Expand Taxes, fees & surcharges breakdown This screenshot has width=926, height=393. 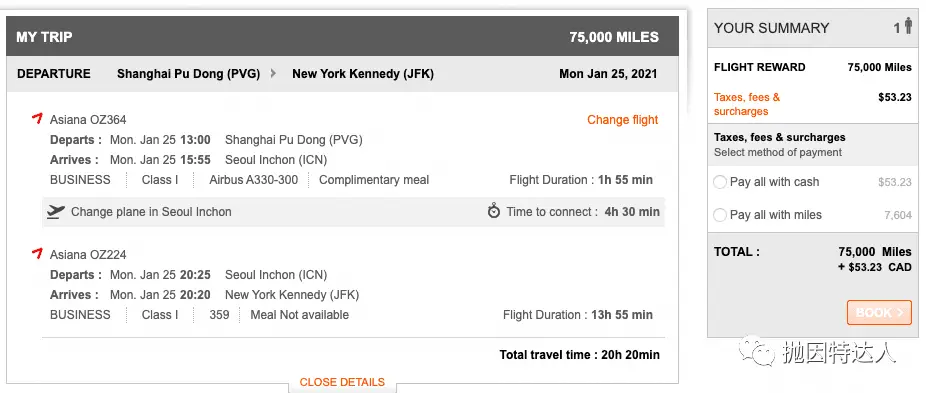747,104
